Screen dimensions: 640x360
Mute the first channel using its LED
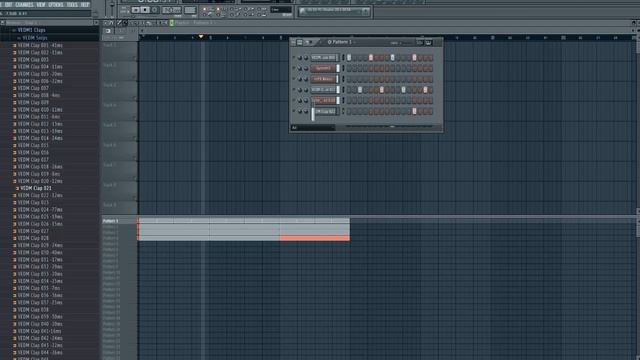click(293, 57)
